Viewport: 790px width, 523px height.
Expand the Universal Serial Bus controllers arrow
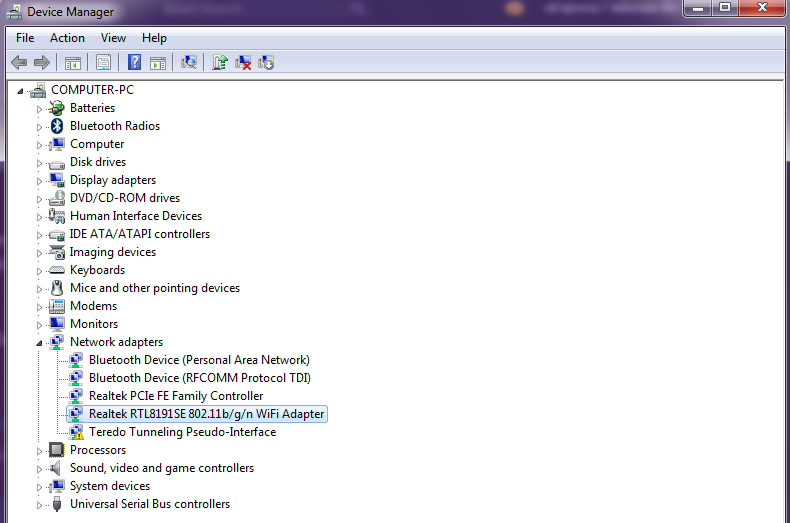[39, 505]
